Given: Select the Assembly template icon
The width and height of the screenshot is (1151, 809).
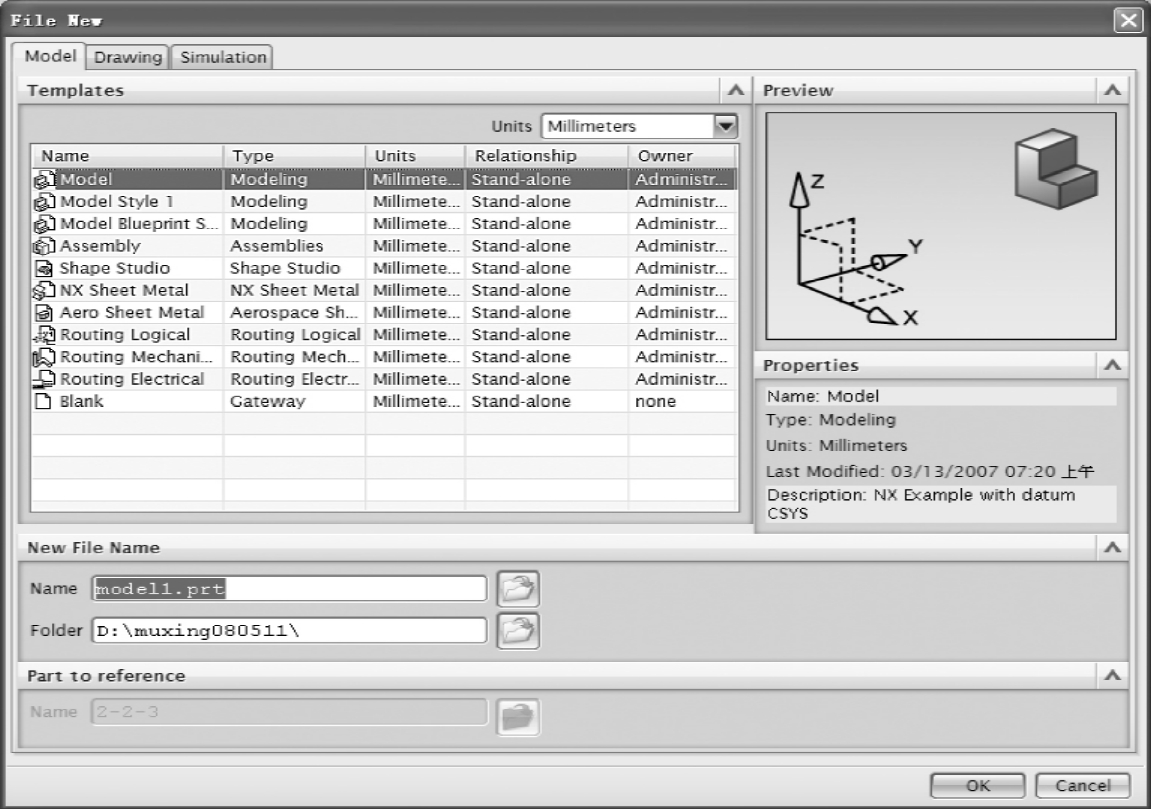Looking at the screenshot, I should coord(45,246).
